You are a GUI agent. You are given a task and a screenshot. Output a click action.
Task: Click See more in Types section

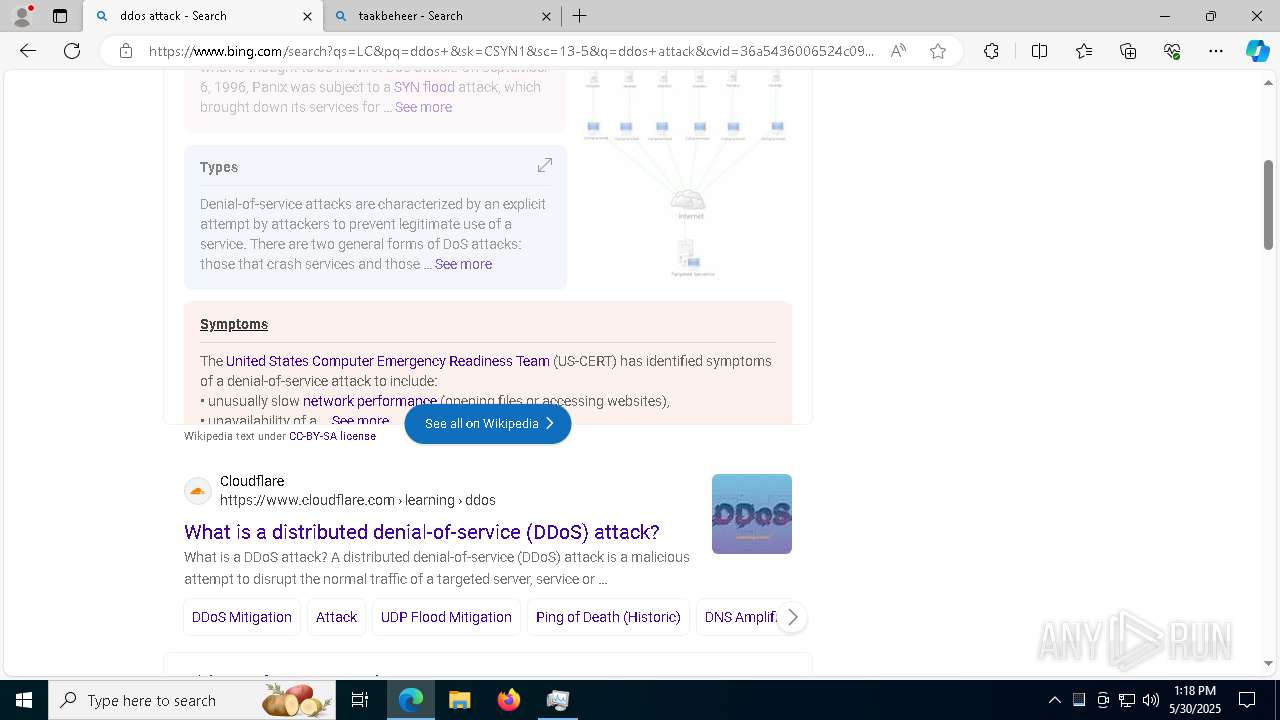tap(463, 264)
